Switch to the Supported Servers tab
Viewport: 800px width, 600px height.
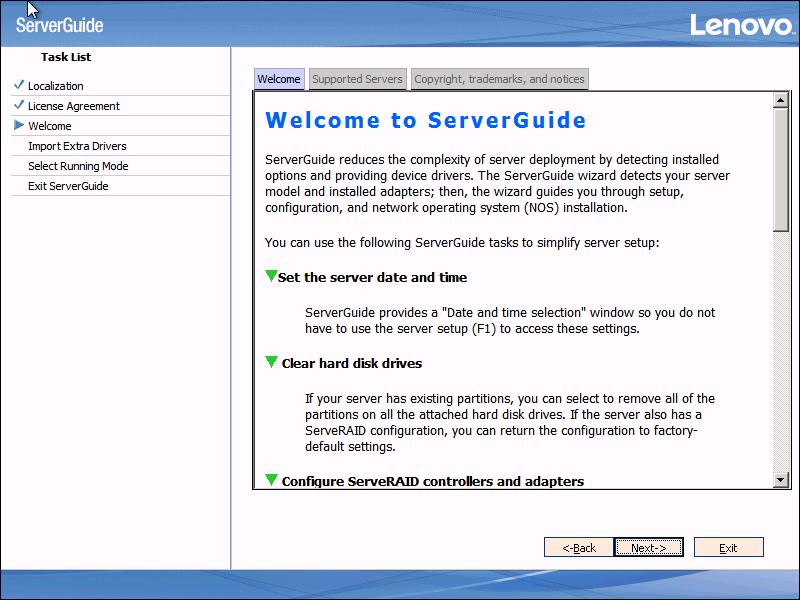[x=357, y=79]
